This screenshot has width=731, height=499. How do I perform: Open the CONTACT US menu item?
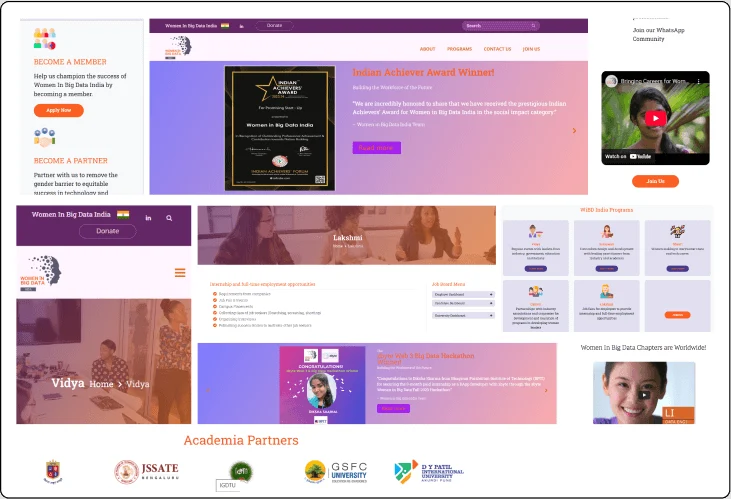(x=497, y=49)
